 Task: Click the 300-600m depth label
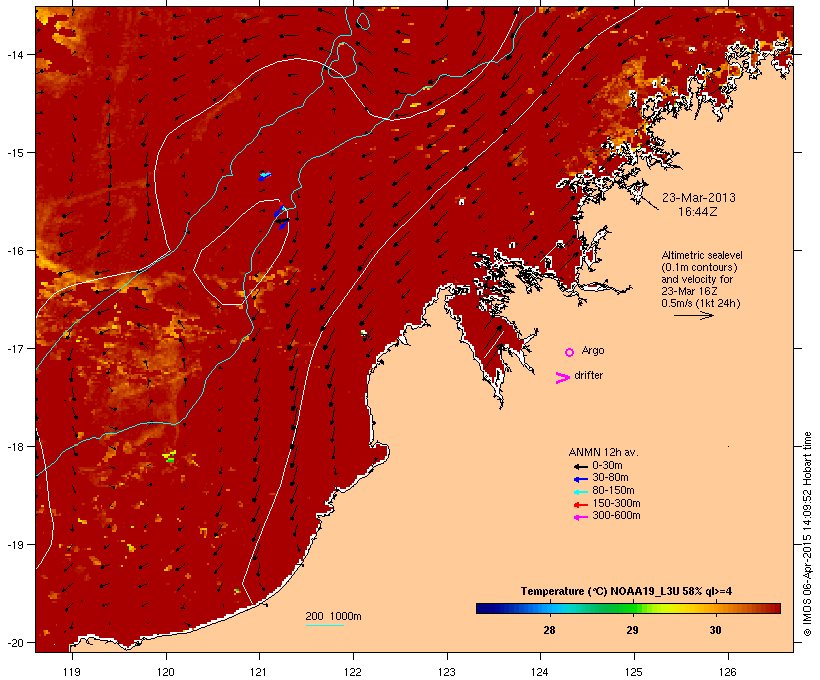click(616, 516)
